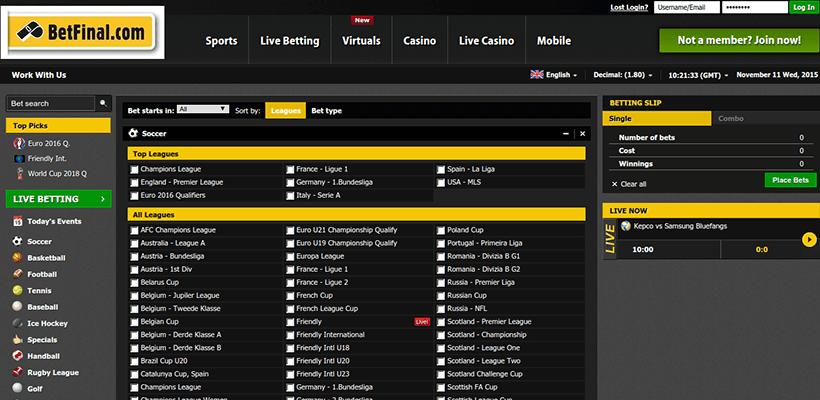
Task: Select the USA - MLS checkbox
Action: 441,182
